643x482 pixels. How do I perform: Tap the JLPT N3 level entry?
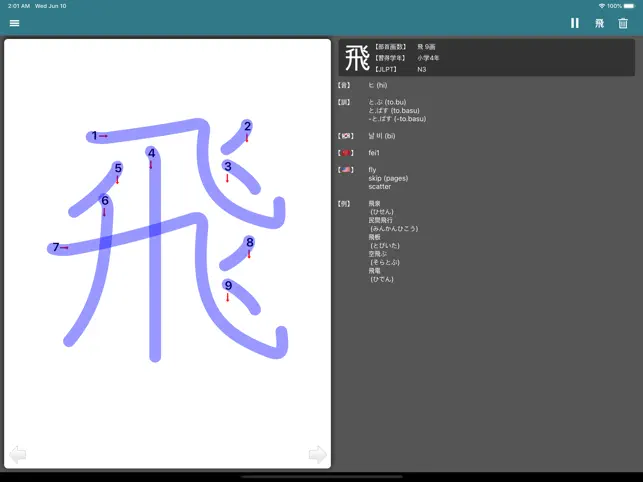tap(423, 69)
